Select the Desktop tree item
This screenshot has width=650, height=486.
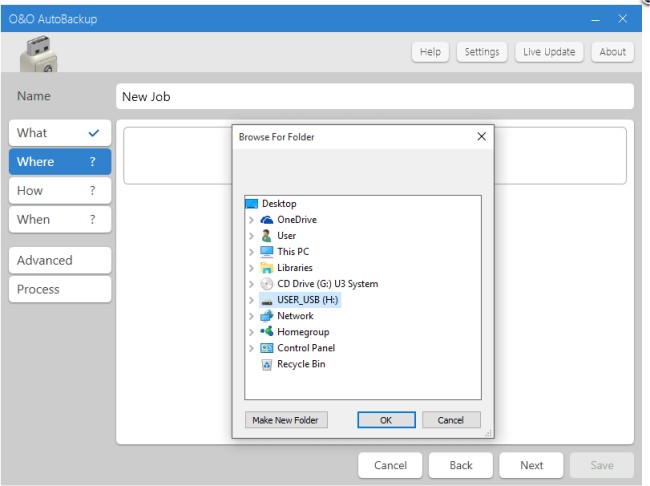(279, 204)
